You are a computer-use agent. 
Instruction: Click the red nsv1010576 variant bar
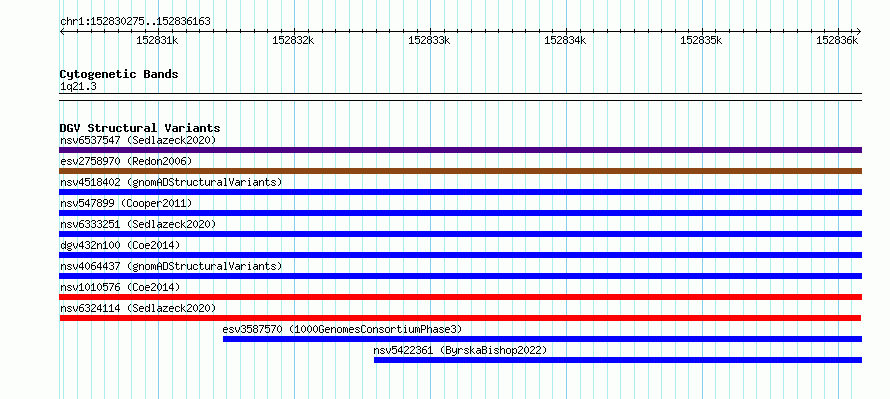tap(460, 297)
